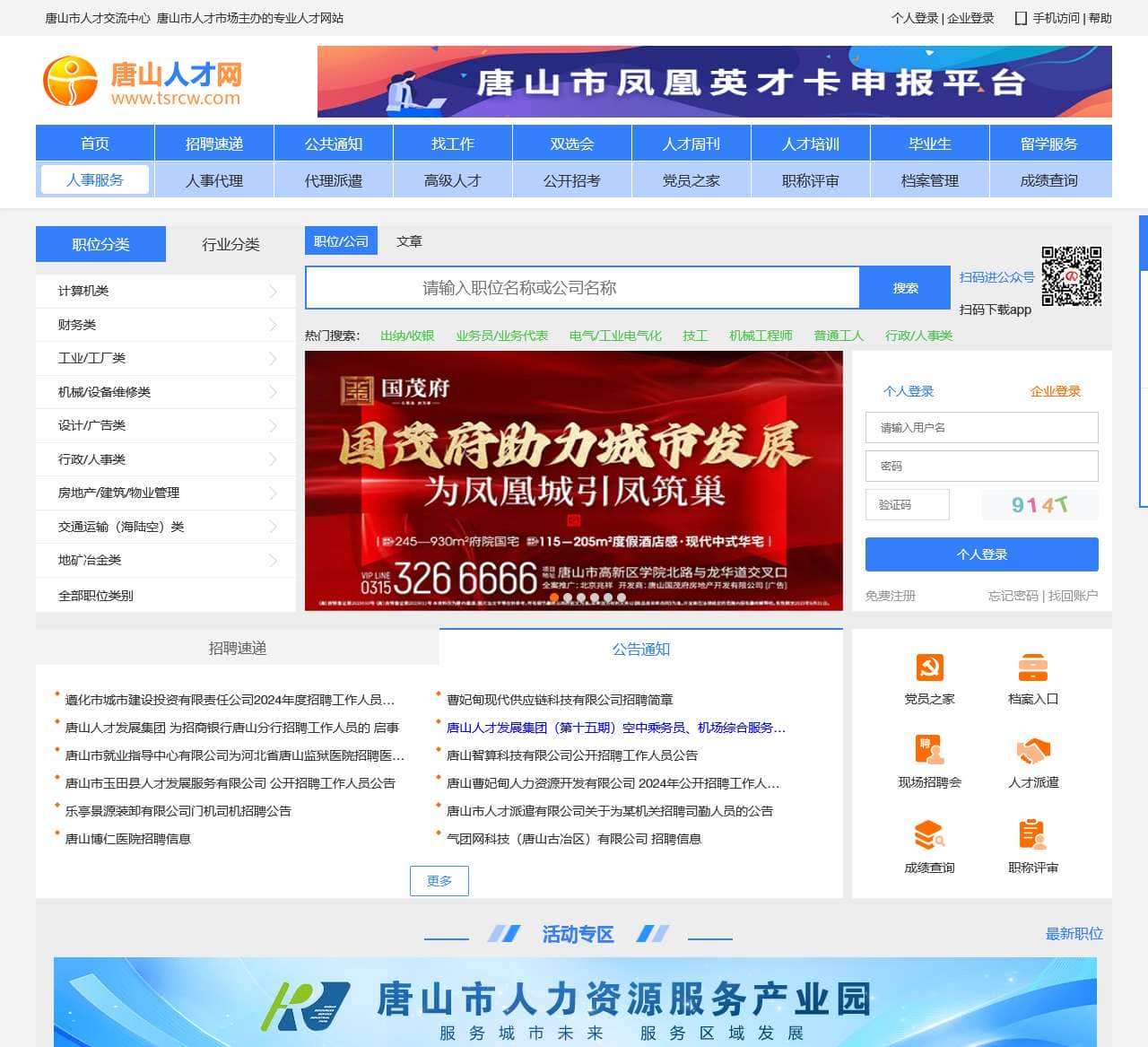This screenshot has height=1047, width=1148.
Task: Open 全部职位类别 at the category list bottom
Action: (x=96, y=596)
